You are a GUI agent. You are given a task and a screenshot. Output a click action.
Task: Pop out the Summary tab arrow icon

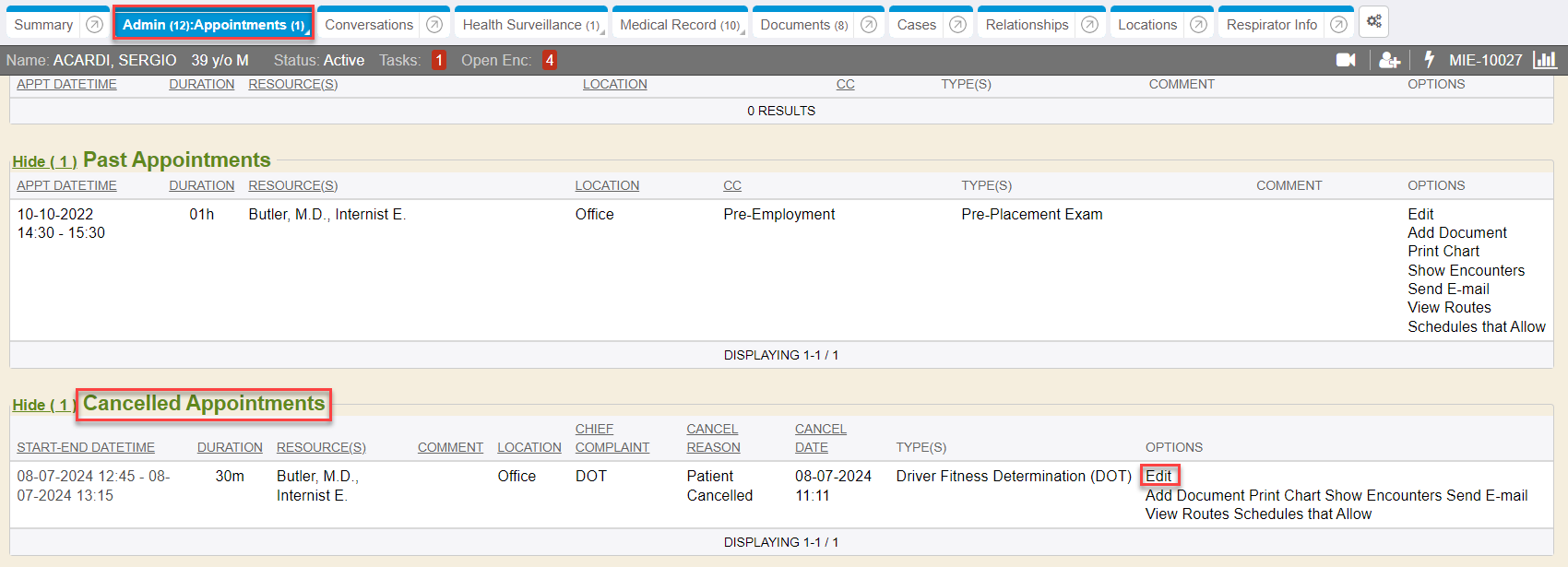pos(94,25)
